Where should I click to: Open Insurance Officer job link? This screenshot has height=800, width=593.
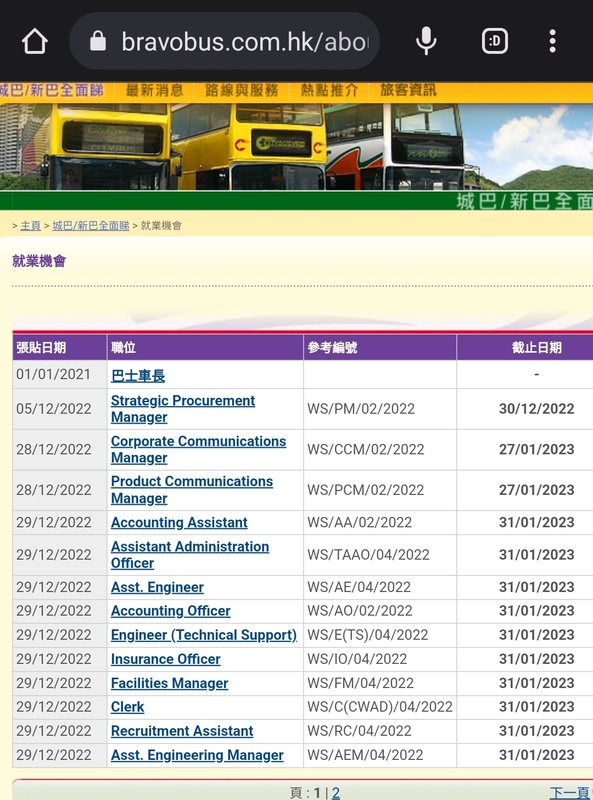click(x=165, y=659)
